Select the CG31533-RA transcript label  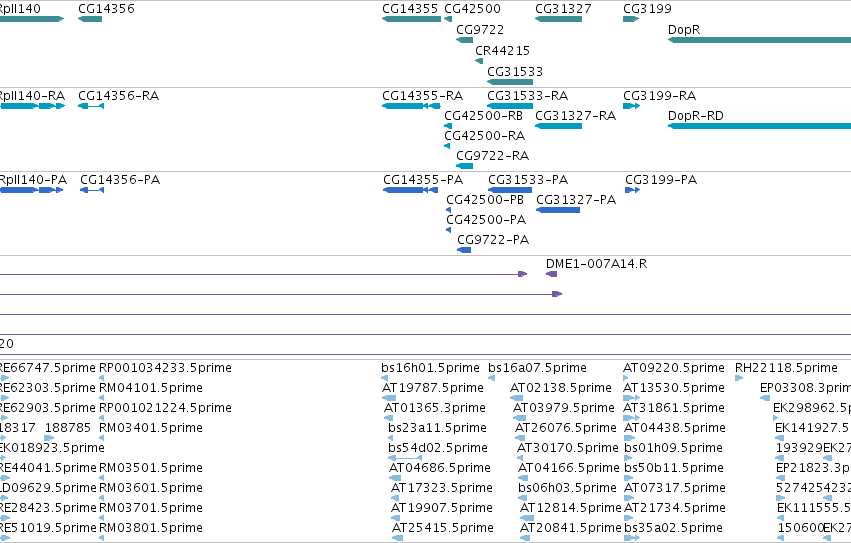click(528, 96)
